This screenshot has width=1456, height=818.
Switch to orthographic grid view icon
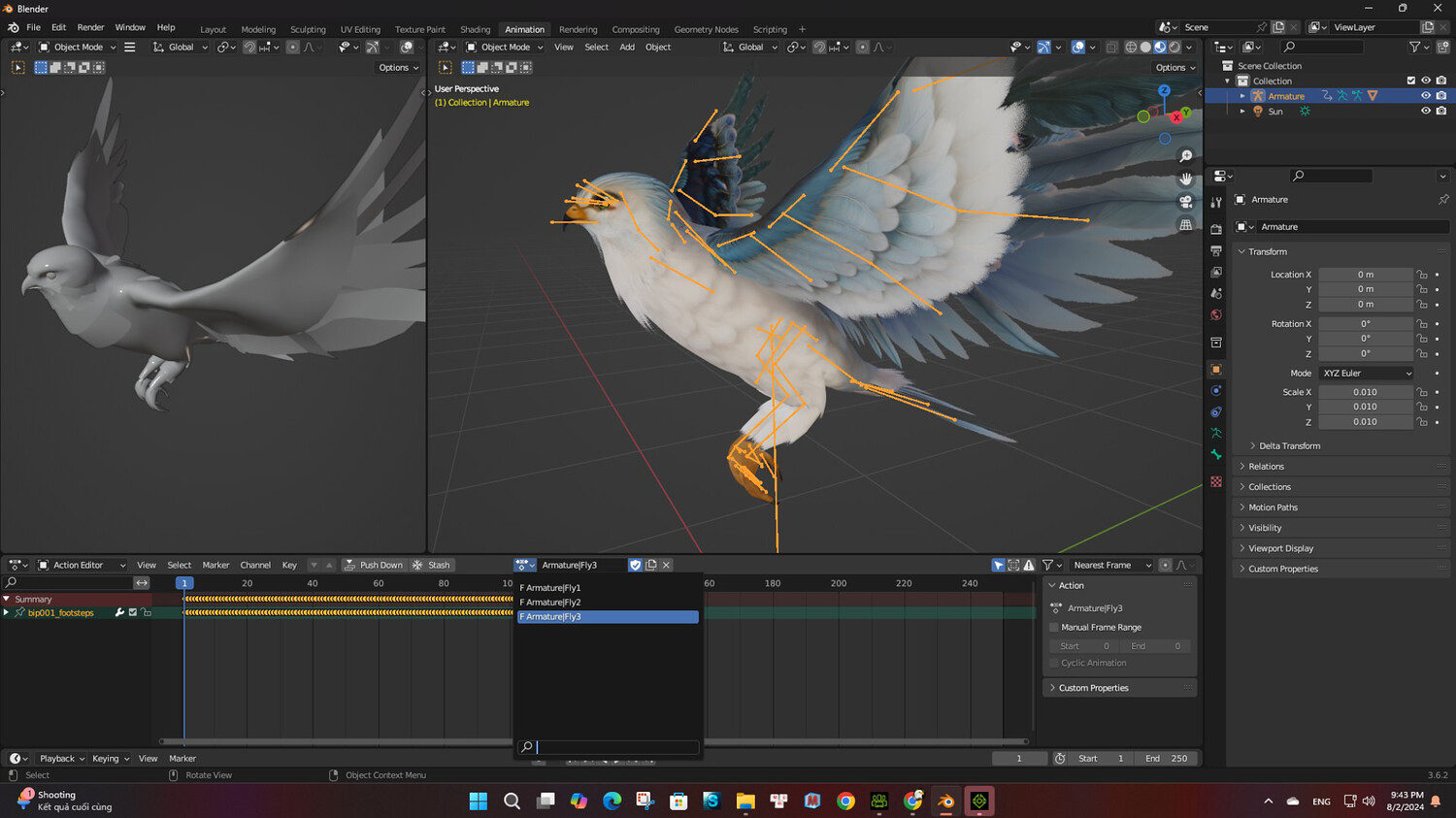(x=1185, y=225)
